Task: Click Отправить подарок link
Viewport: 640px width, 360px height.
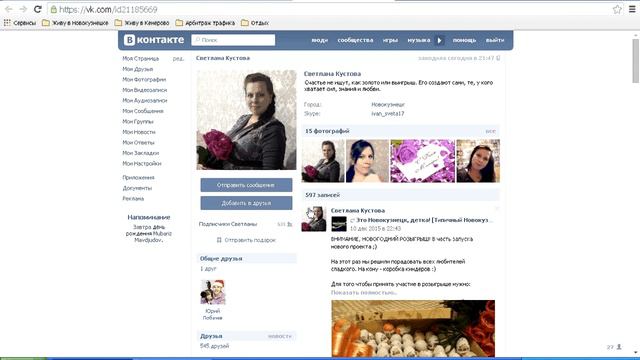Action: point(250,240)
